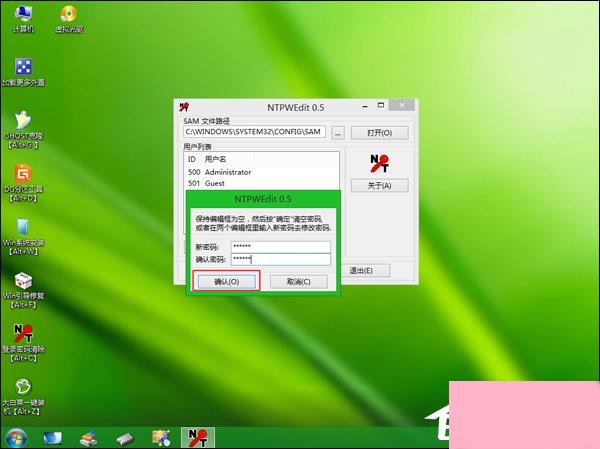Screen dimensions: 600x449
Task: Open the Computer desktop icon
Action: [24, 19]
